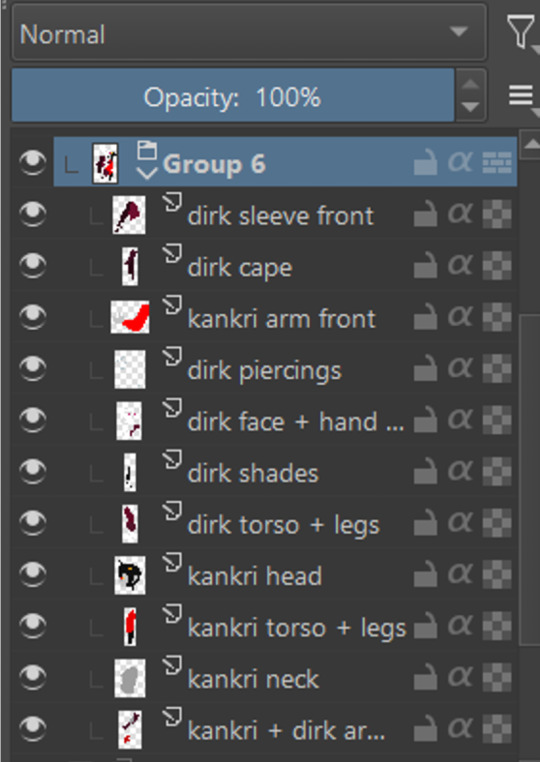Select the dirk shades layer
Image resolution: width=540 pixels, height=762 pixels.
point(252,472)
